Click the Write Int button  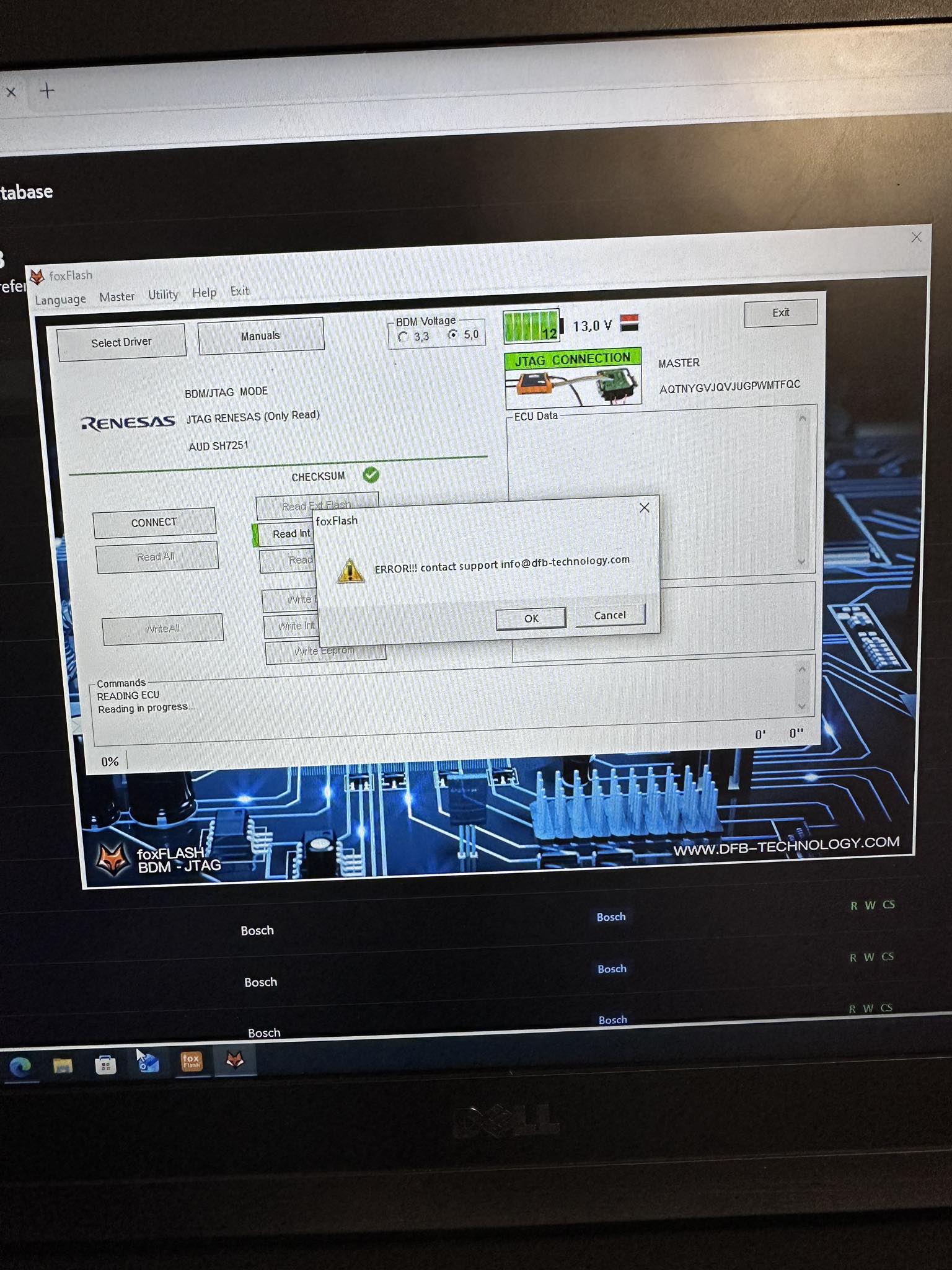(x=293, y=626)
